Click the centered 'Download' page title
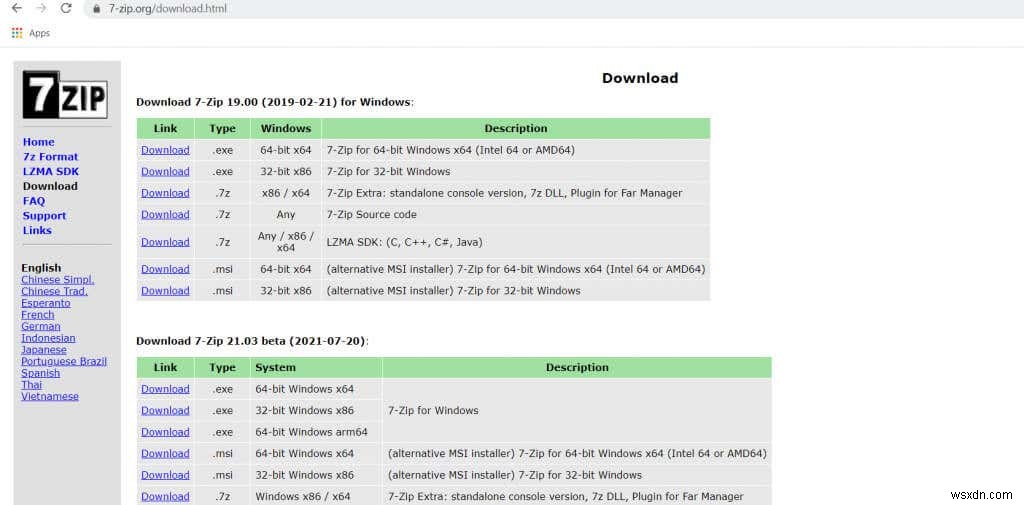The height and width of the screenshot is (505, 1024). pyautogui.click(x=640, y=78)
